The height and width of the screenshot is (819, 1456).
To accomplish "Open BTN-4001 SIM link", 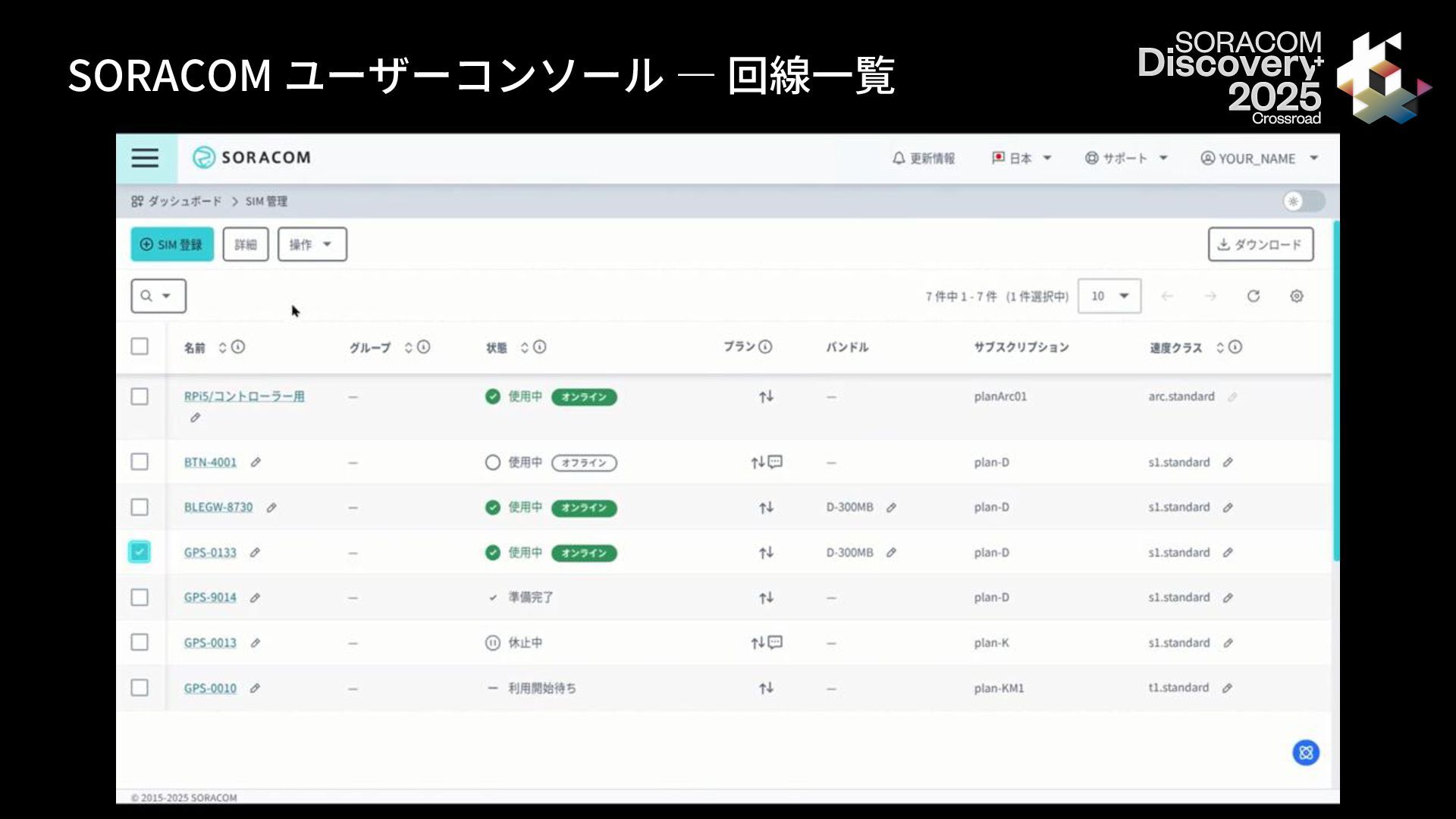I will 210,463.
